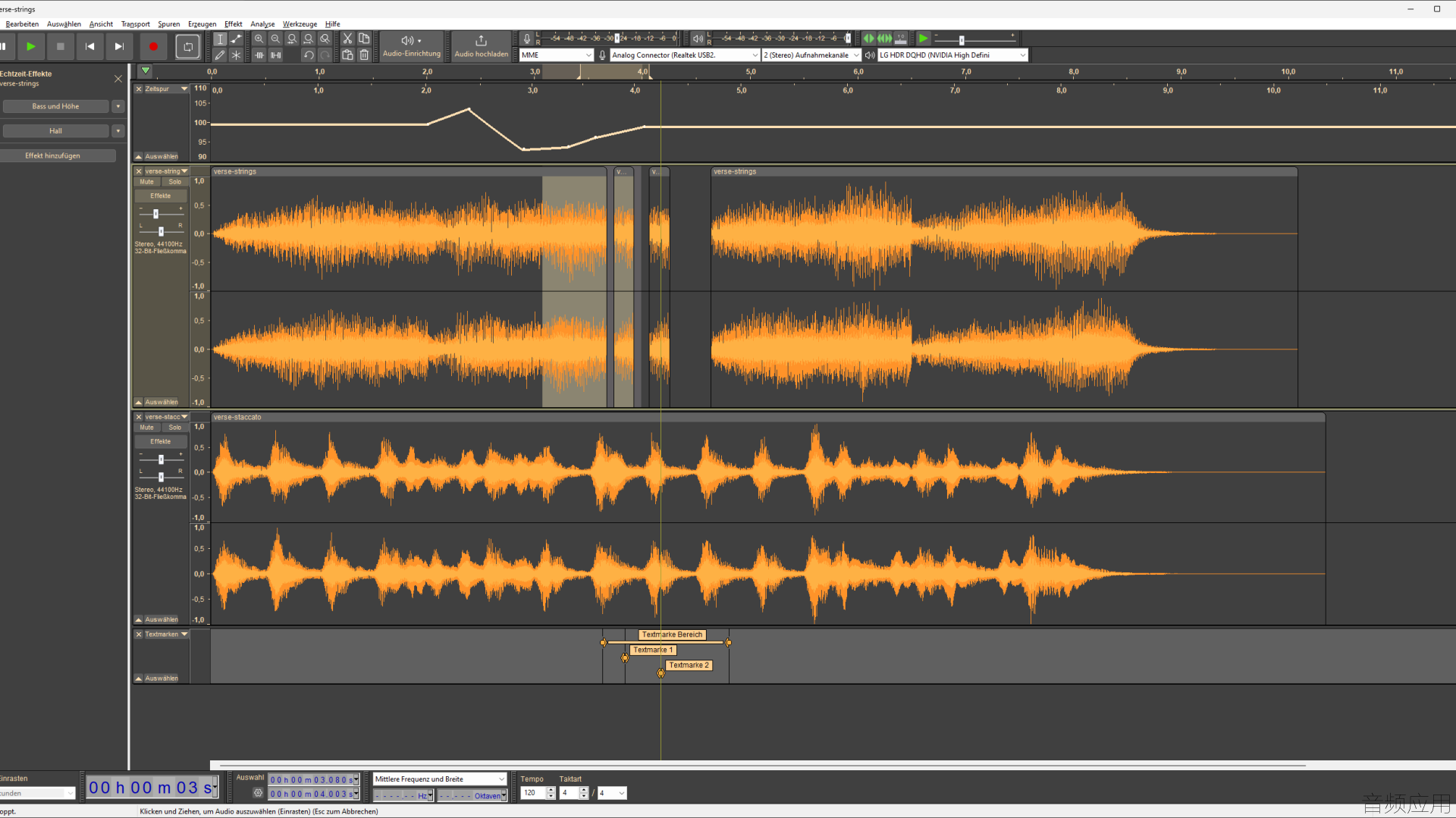Screen dimensions: 1456x818
Task: Click Auswählen under the Zeitspur track
Action: point(162,157)
